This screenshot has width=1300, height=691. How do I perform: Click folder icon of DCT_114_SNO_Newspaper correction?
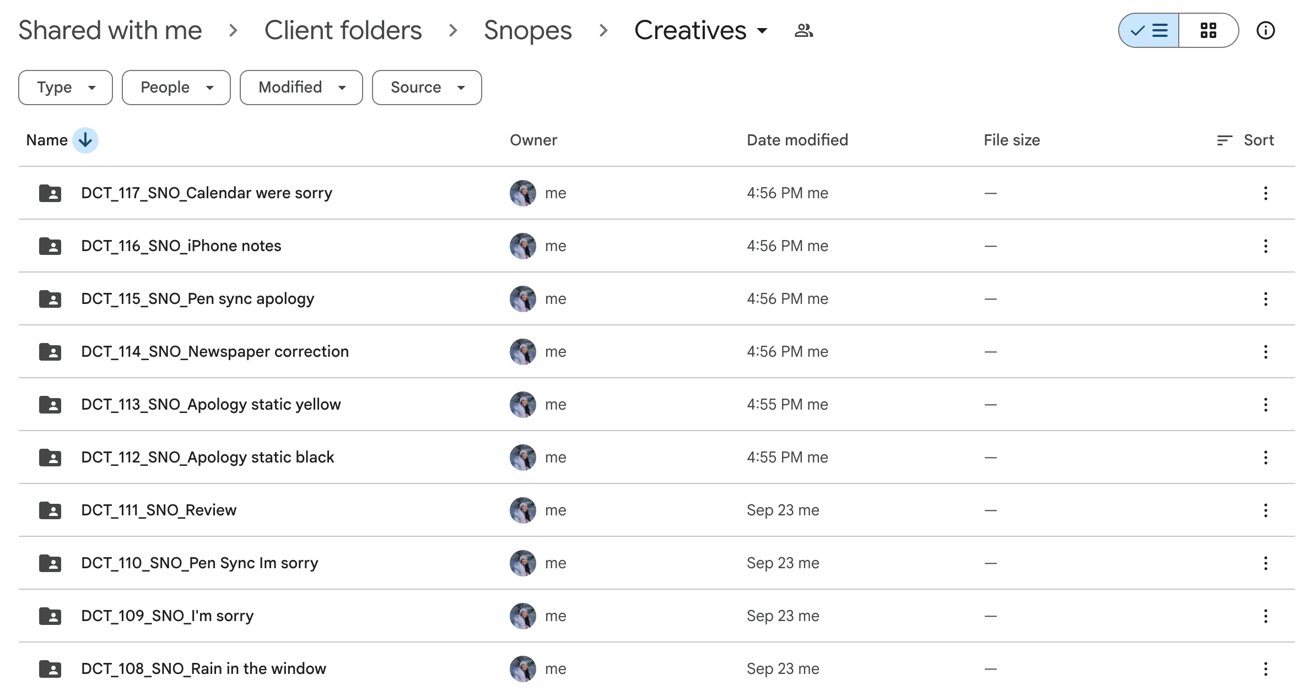point(50,352)
